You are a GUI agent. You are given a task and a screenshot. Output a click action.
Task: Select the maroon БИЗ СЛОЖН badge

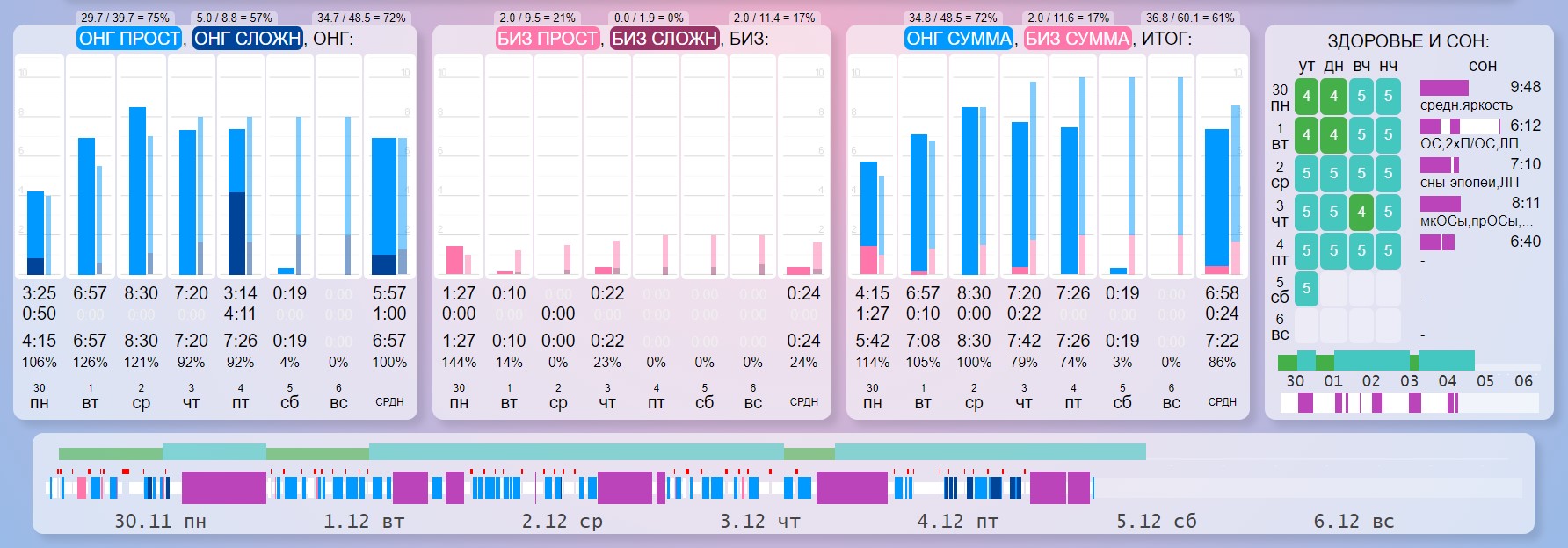[664, 39]
